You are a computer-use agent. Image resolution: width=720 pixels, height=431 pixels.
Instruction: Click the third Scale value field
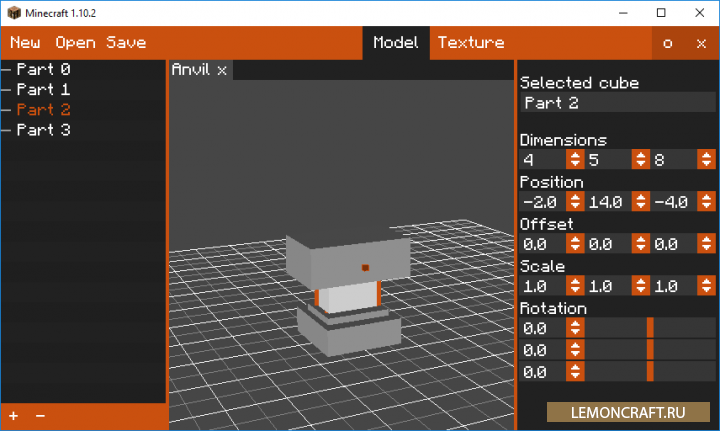674,286
